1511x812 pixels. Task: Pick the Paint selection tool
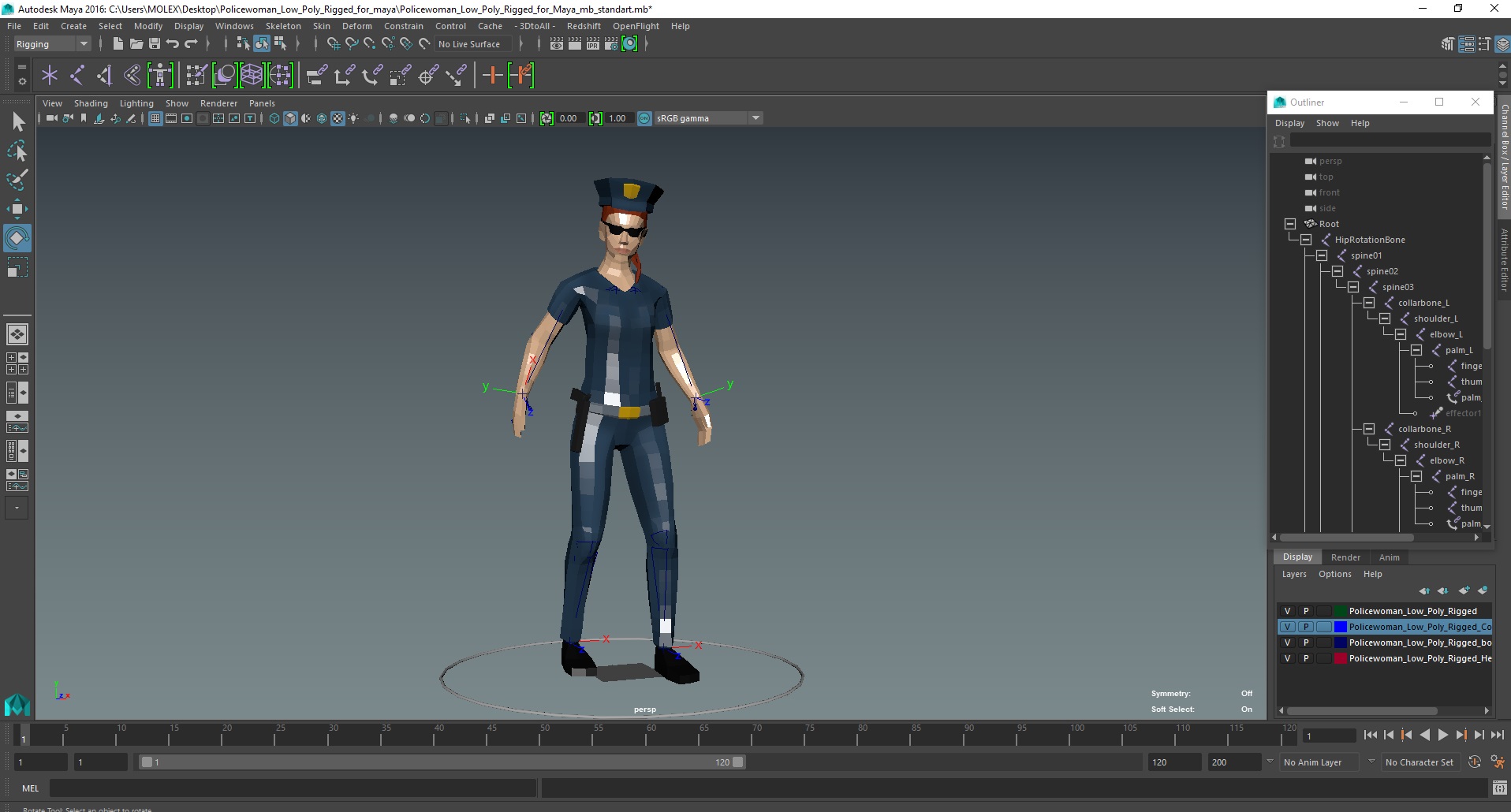pyautogui.click(x=17, y=180)
